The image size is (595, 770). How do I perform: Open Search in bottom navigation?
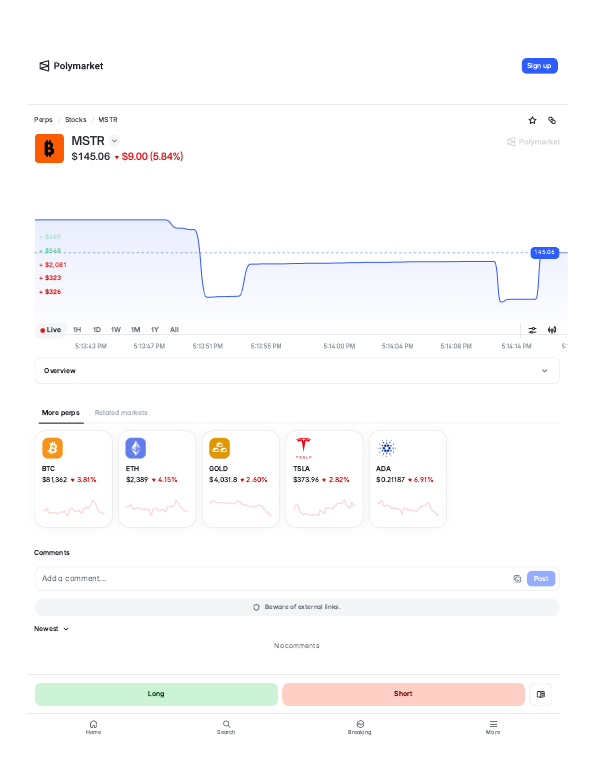[x=226, y=727]
